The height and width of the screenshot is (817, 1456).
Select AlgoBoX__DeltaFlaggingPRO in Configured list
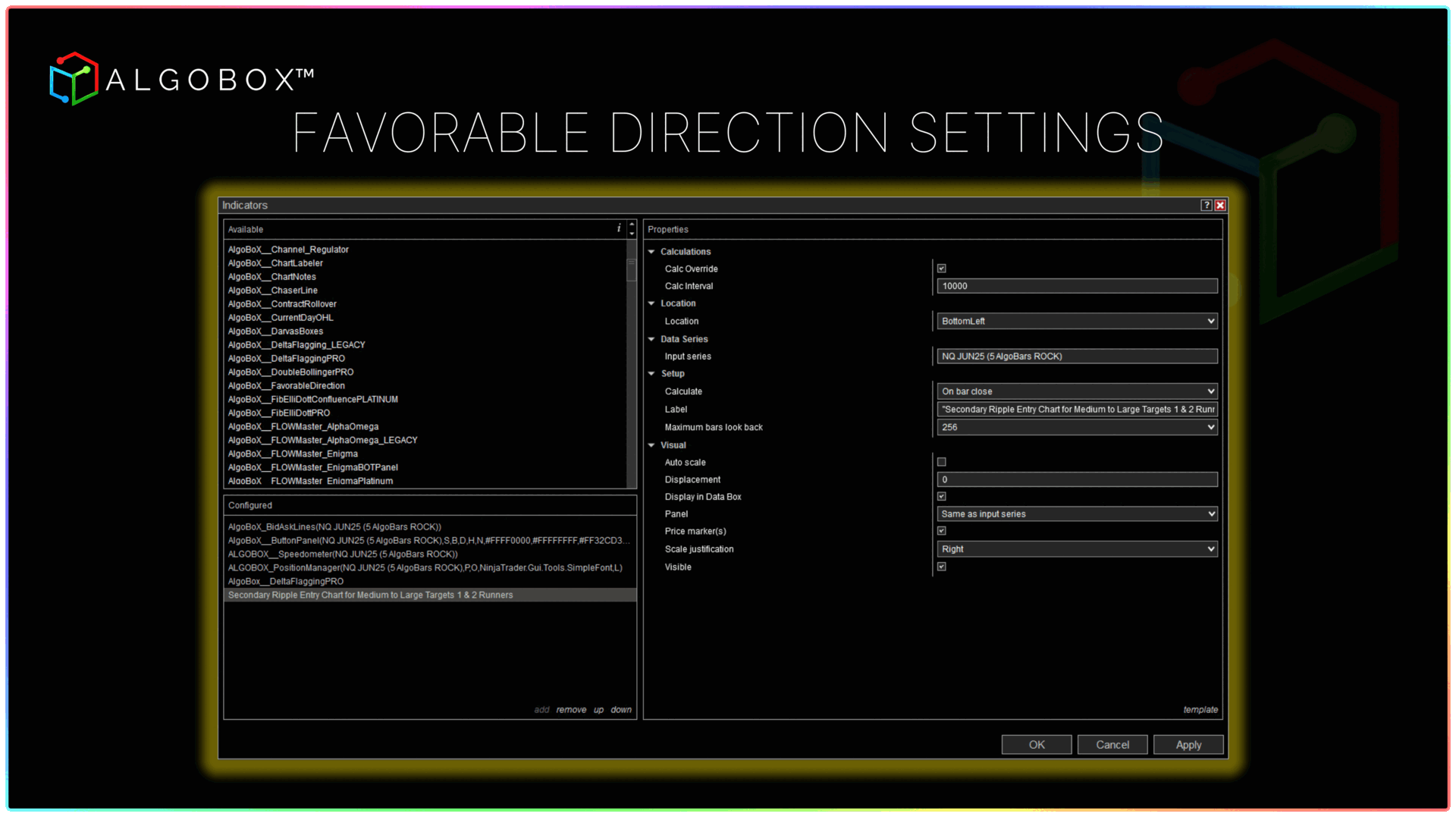(286, 581)
